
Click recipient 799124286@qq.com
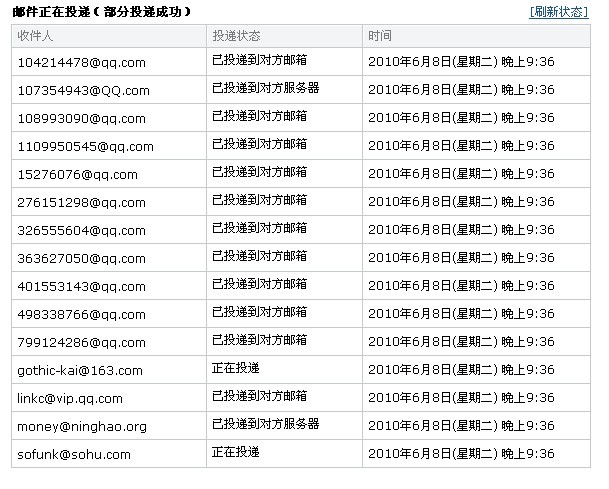point(82,342)
